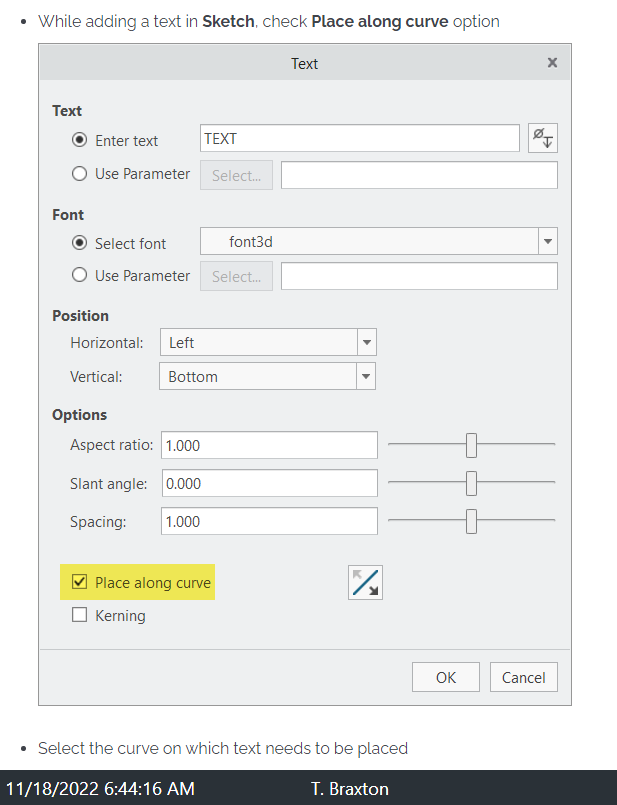Expand the Horizontal position dropdown
Image resolution: width=617 pixels, height=805 pixels.
[x=268, y=342]
